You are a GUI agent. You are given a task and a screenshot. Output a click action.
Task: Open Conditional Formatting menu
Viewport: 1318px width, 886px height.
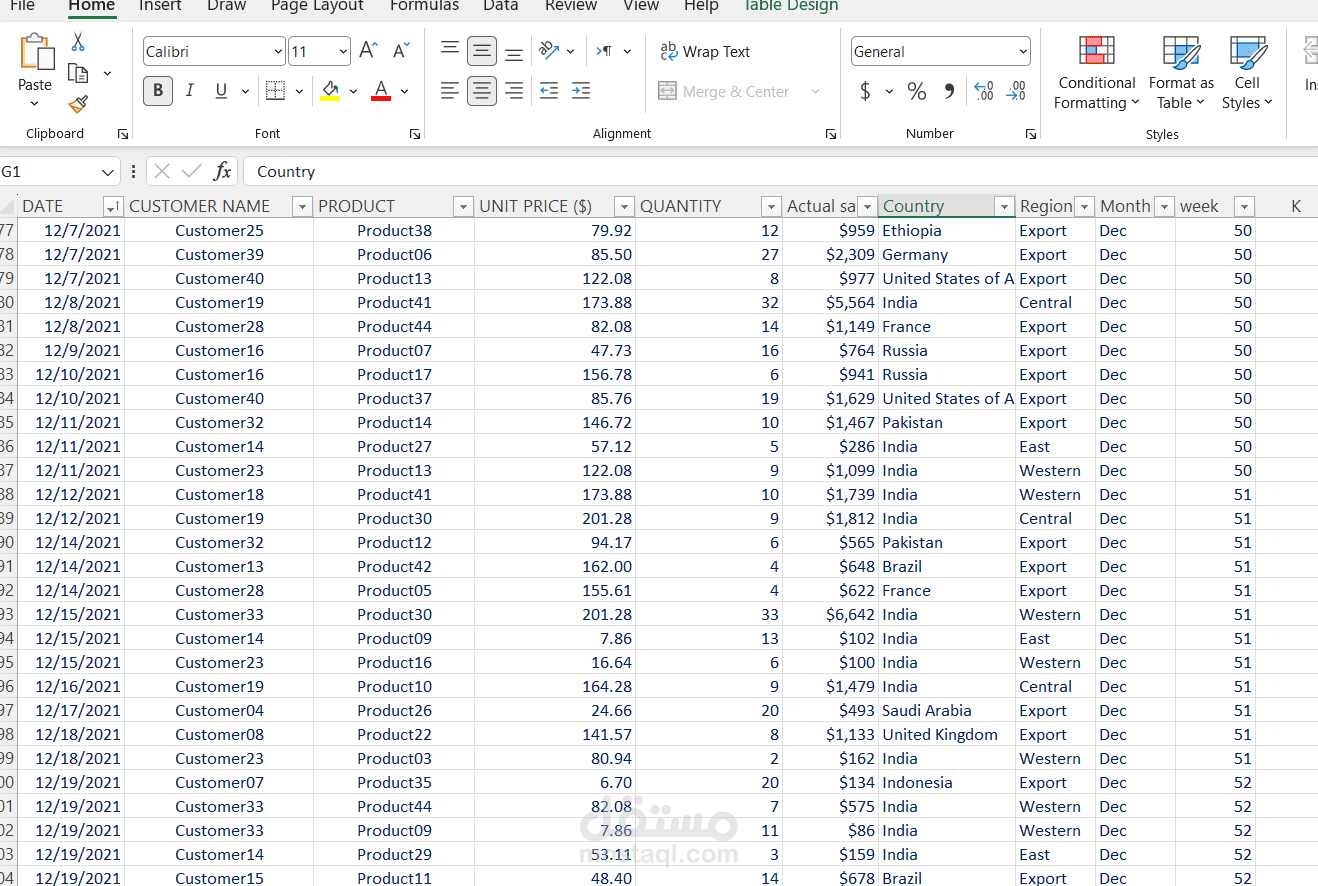click(x=1097, y=73)
